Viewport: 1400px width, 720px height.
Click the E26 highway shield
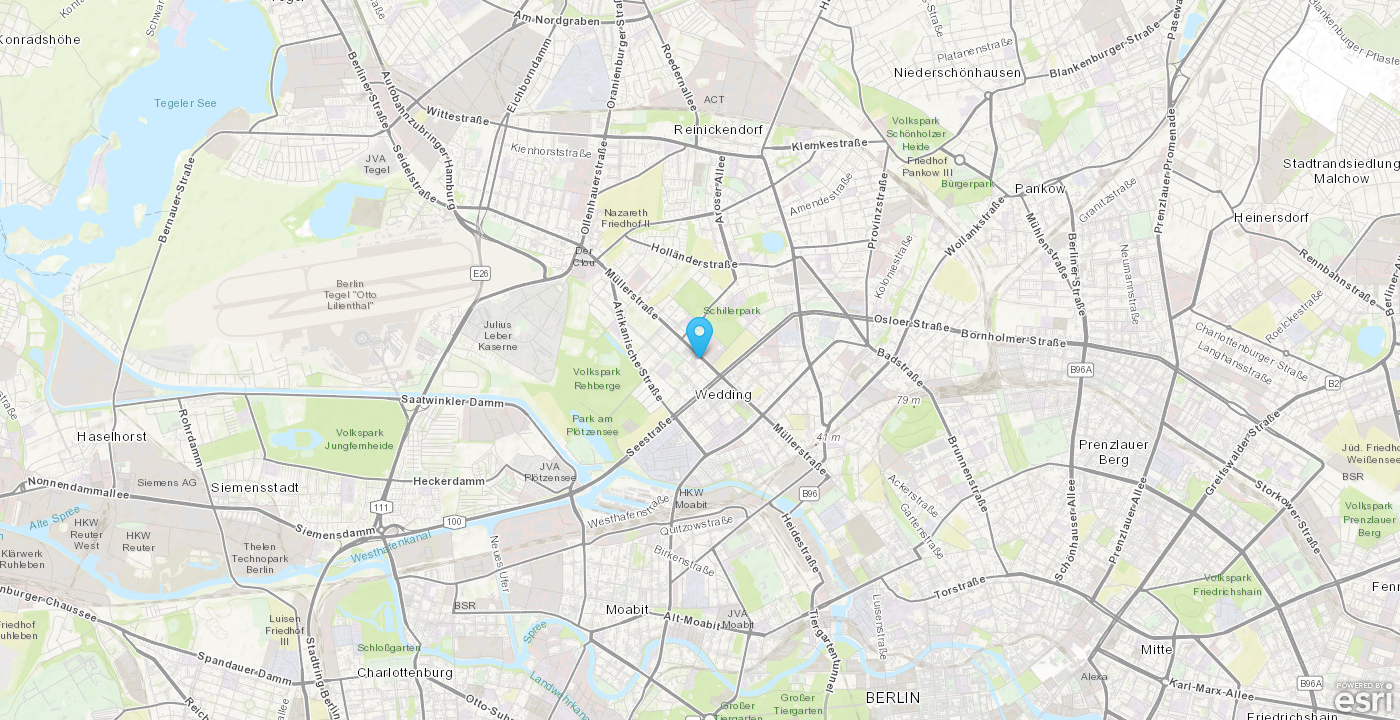(x=481, y=272)
